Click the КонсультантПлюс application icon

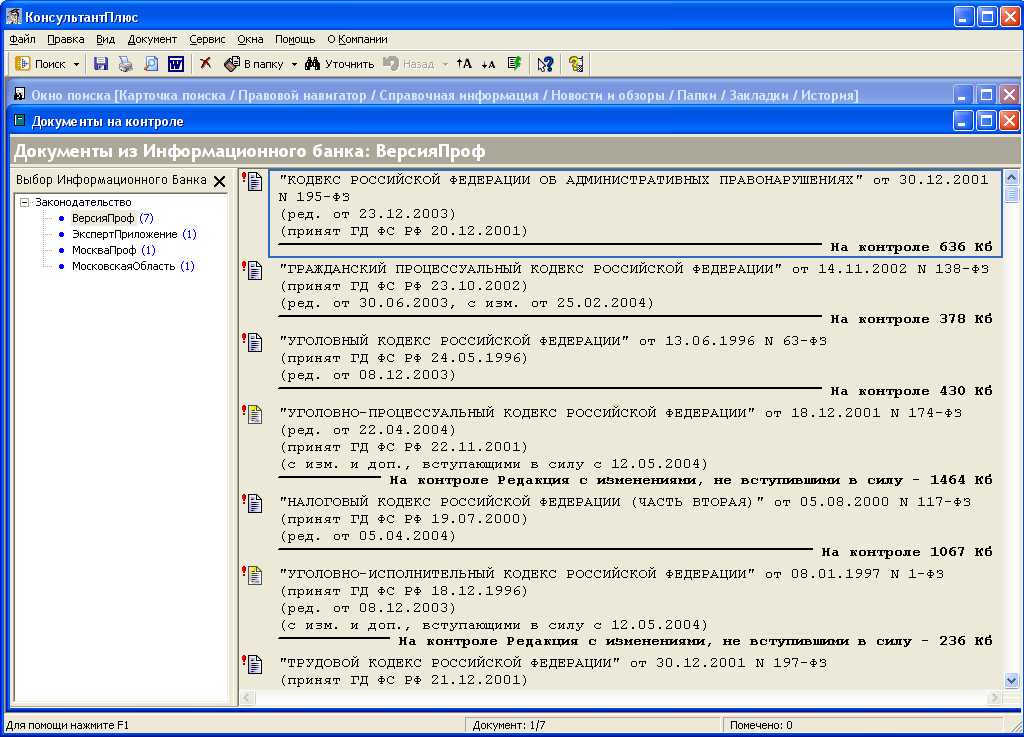13,16
